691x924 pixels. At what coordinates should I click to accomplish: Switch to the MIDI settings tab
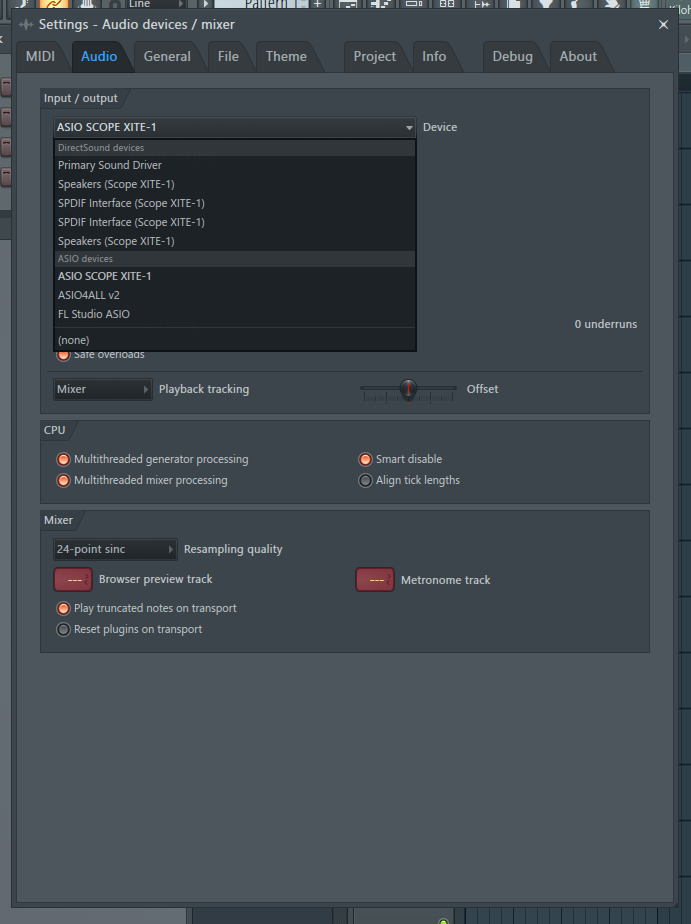pos(40,57)
